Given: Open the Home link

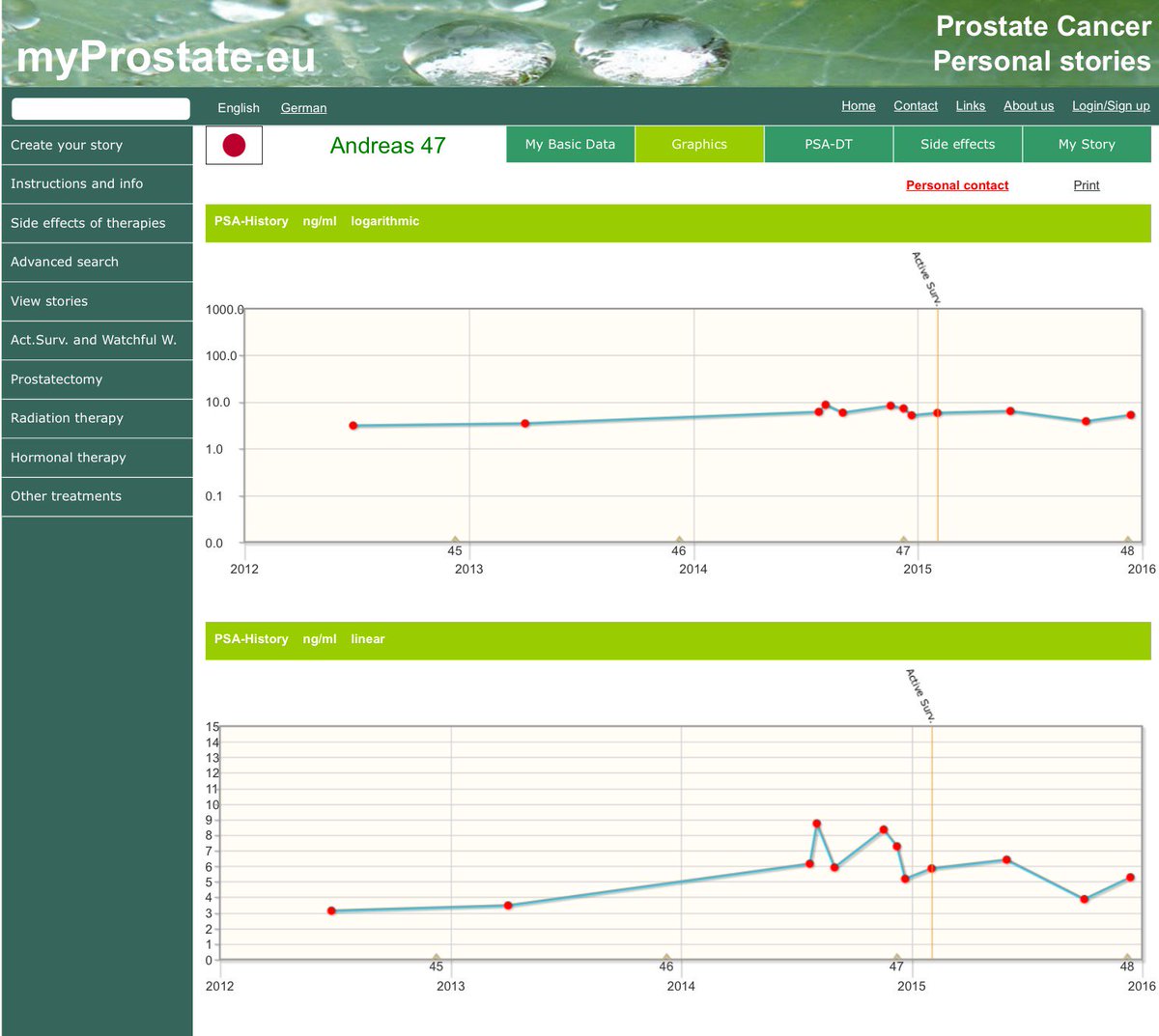Looking at the screenshot, I should 859,106.
